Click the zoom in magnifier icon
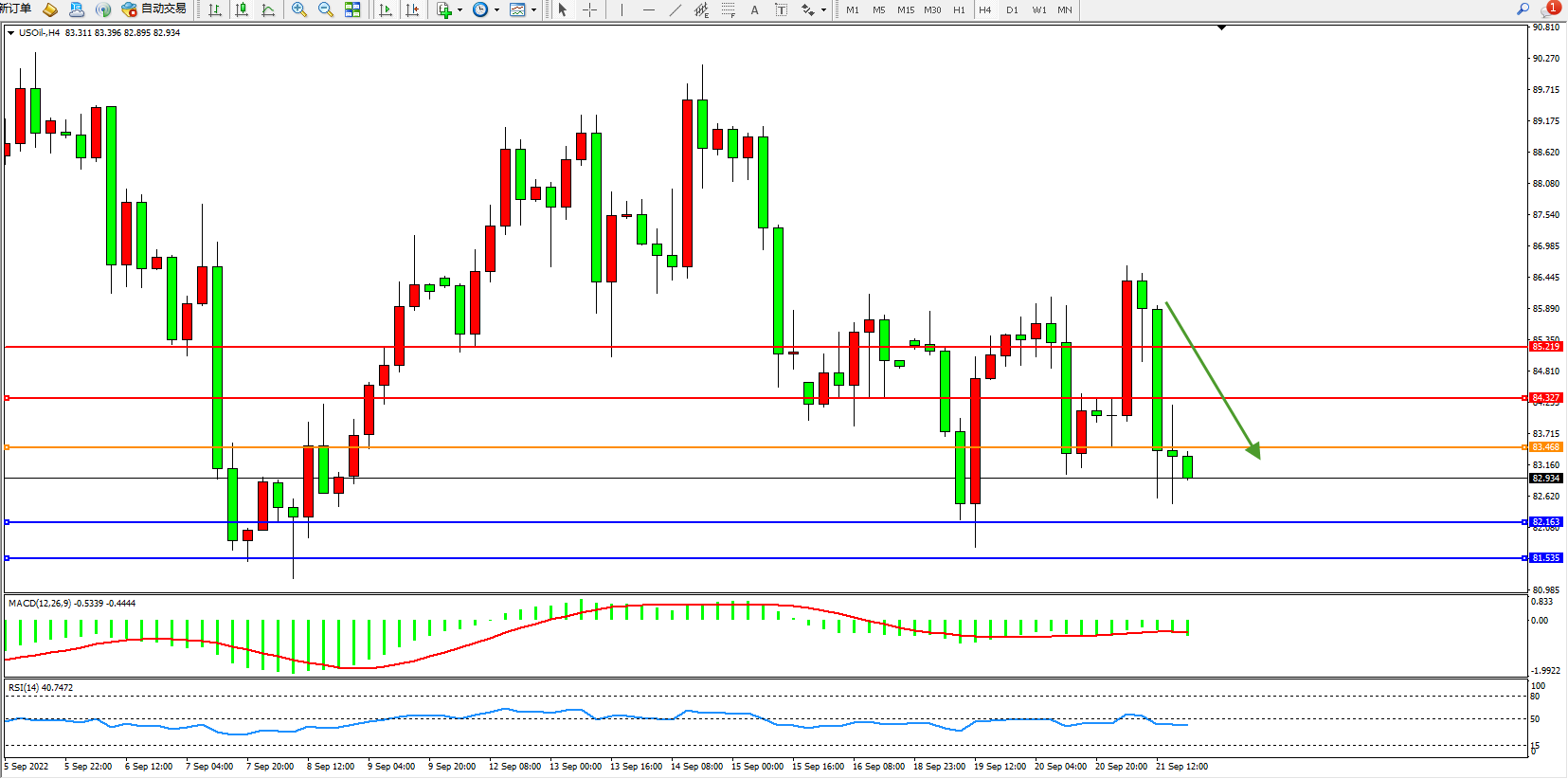This screenshot has width=1568, height=779. click(x=299, y=9)
